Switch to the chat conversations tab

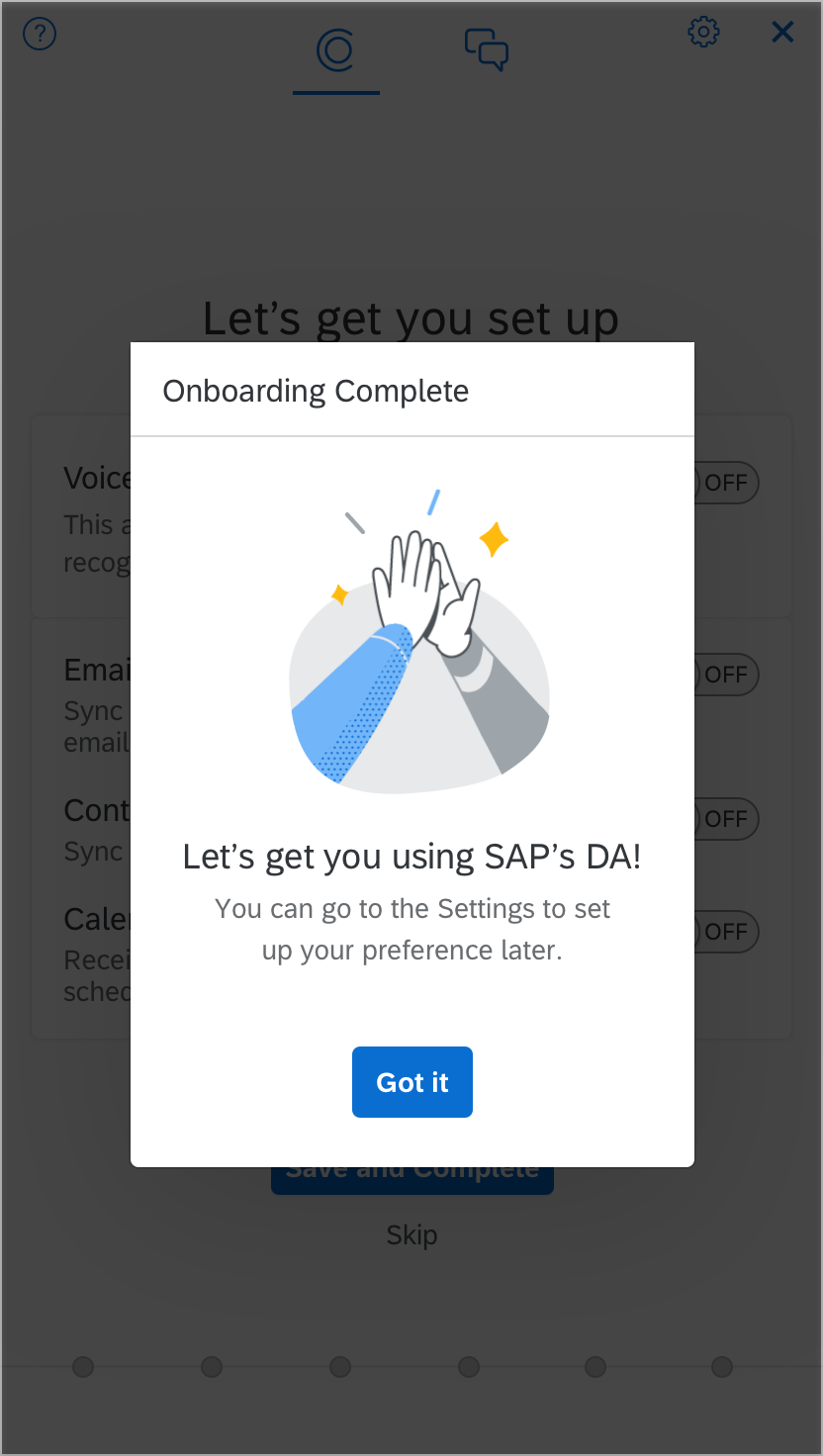(487, 49)
